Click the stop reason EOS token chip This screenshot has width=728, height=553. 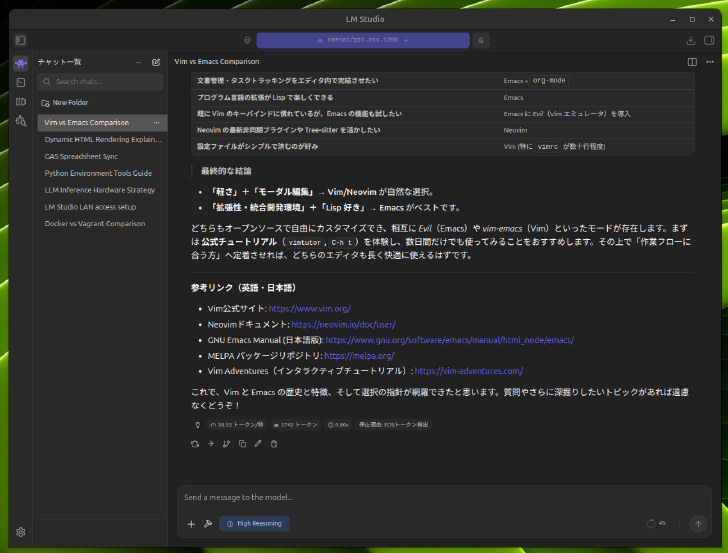pos(393,425)
